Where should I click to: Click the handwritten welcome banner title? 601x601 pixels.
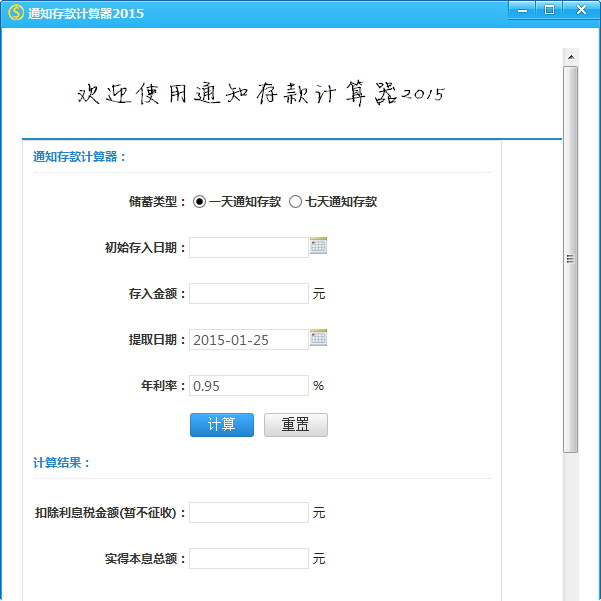pos(261,94)
